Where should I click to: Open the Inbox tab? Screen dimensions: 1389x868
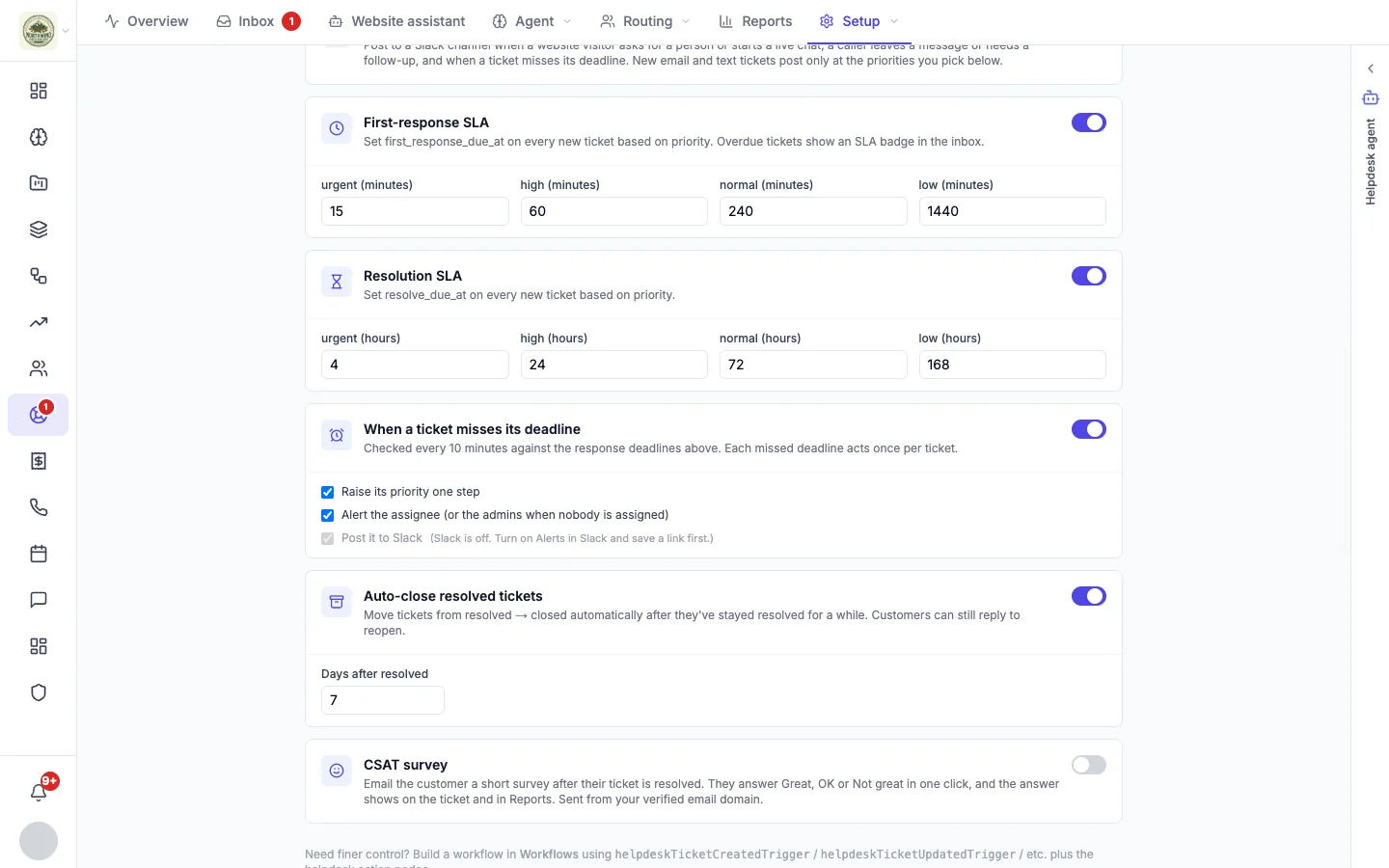click(x=258, y=21)
